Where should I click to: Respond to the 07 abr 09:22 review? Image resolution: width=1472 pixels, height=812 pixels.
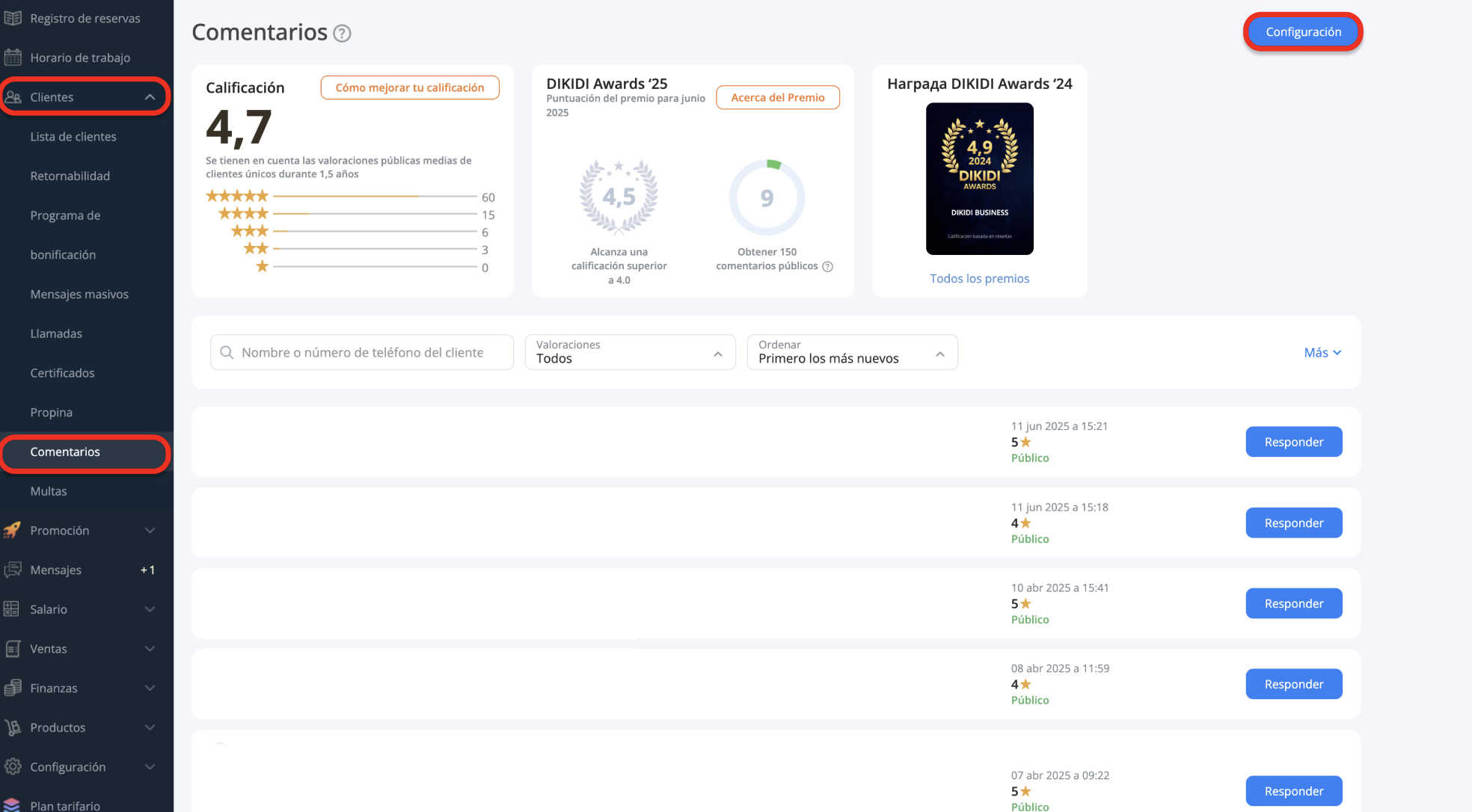1294,791
